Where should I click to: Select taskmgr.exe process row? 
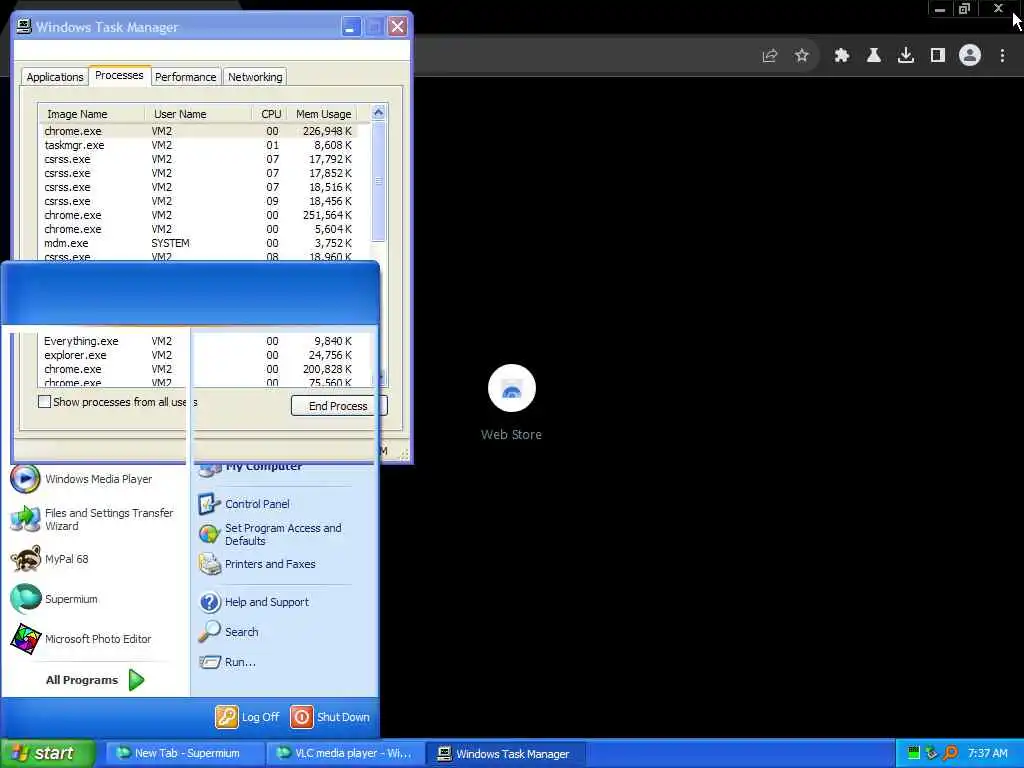pos(199,145)
